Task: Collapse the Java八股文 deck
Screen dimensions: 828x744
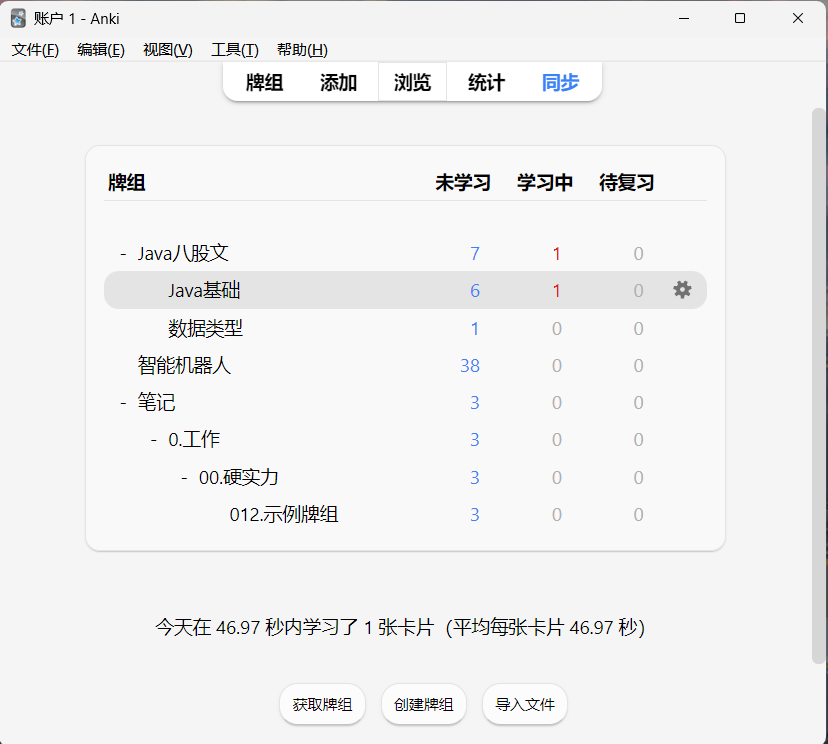Action: [123, 254]
